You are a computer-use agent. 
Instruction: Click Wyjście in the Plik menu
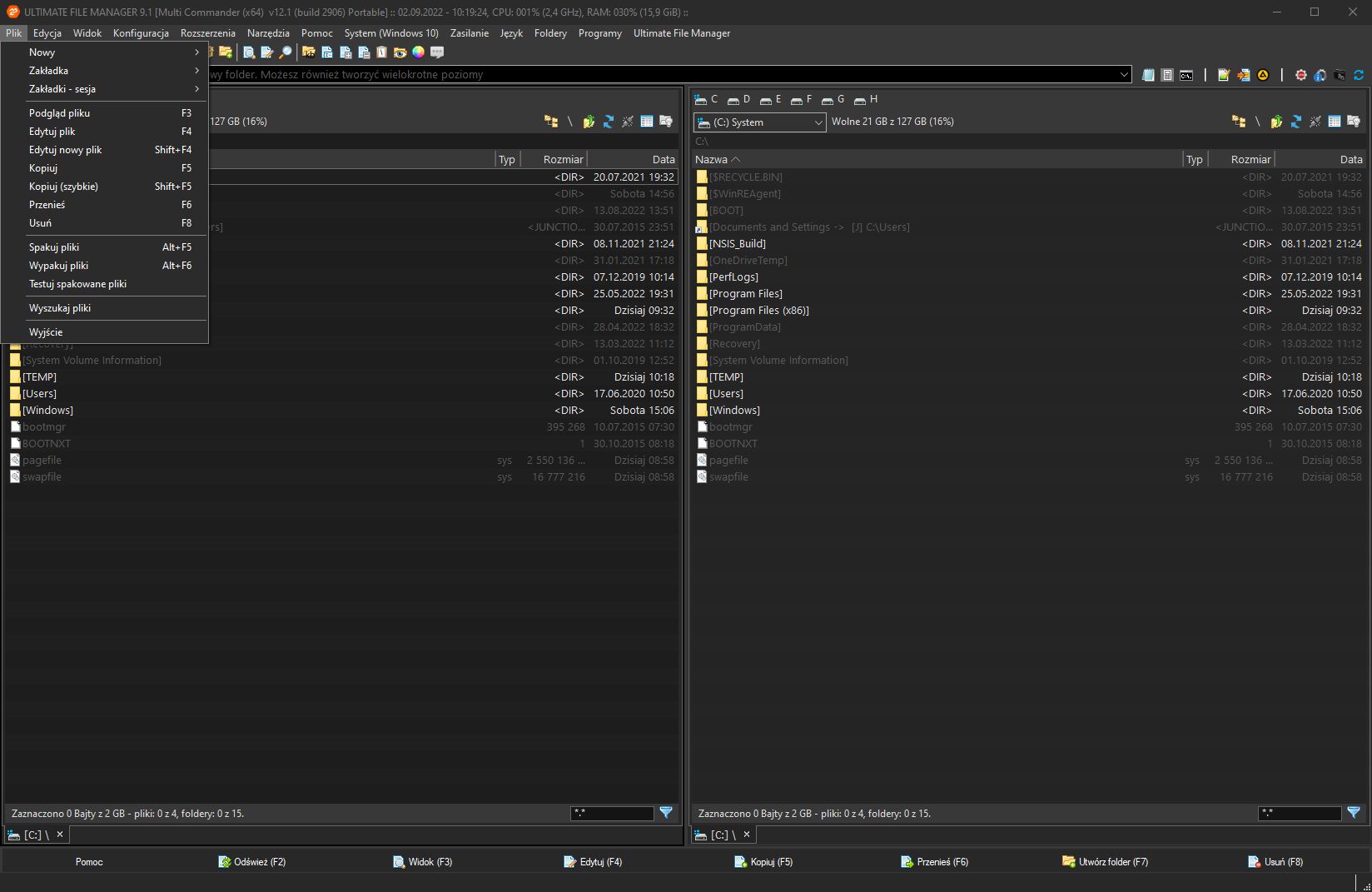coord(105,331)
